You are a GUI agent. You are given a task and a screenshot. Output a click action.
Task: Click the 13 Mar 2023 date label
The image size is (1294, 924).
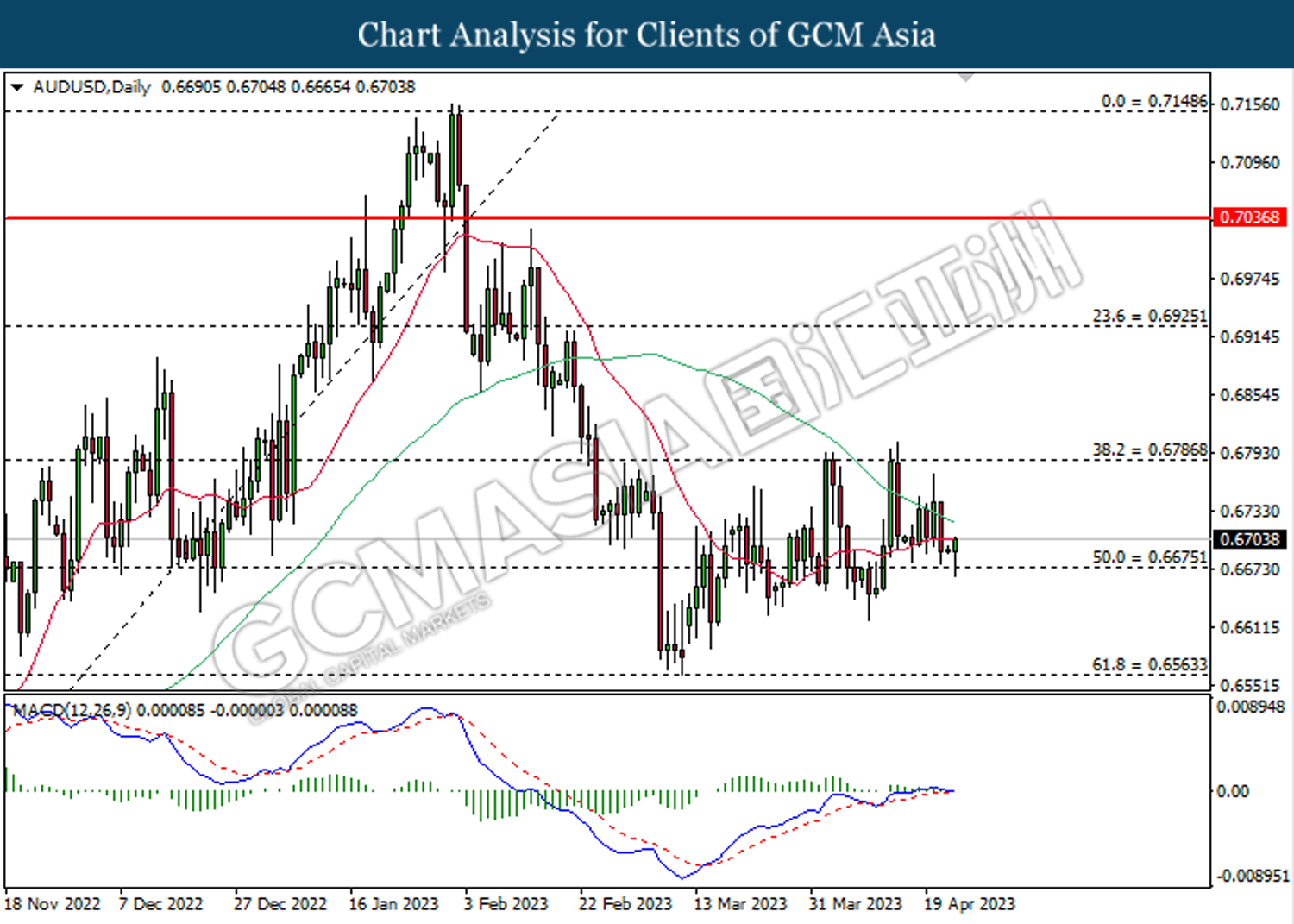click(741, 904)
